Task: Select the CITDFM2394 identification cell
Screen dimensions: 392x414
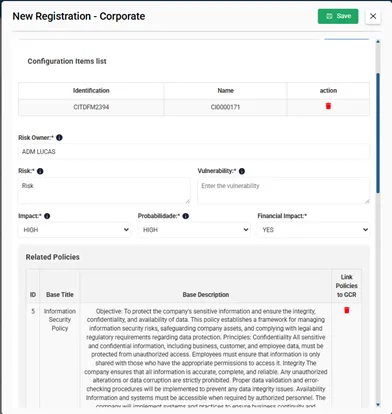Action: tap(91, 107)
